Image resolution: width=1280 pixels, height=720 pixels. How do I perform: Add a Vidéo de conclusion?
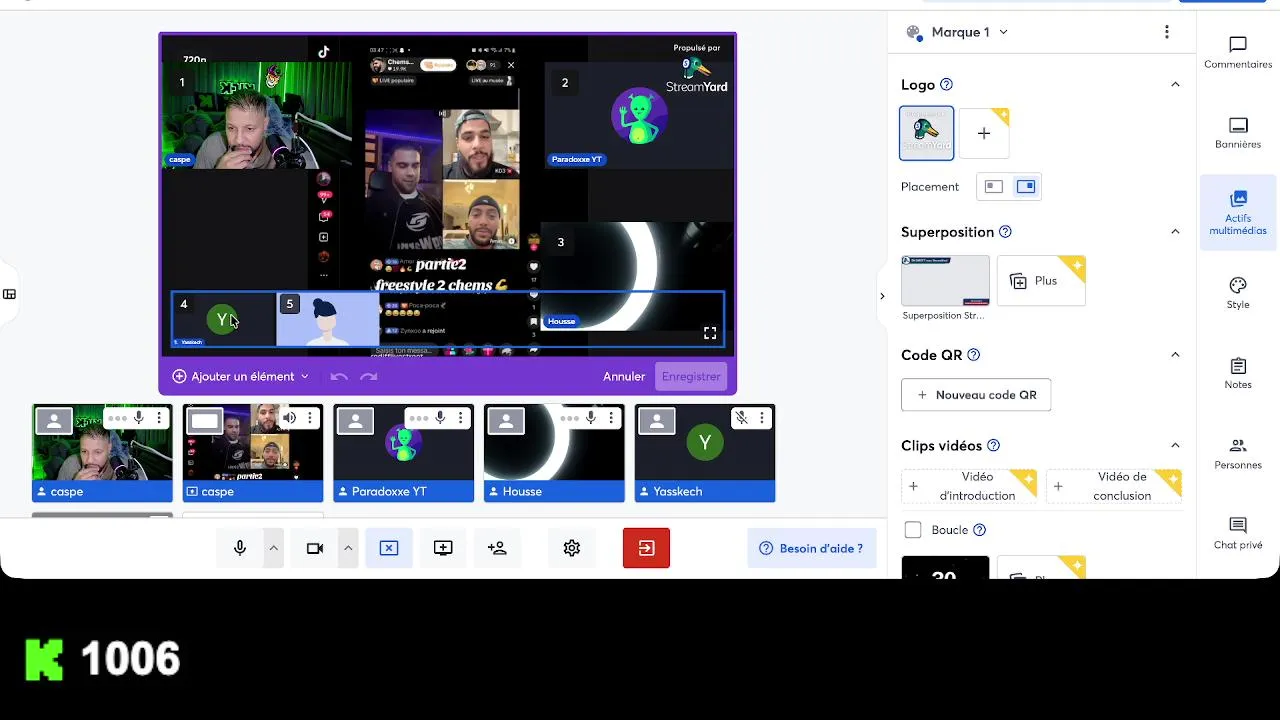point(1114,486)
